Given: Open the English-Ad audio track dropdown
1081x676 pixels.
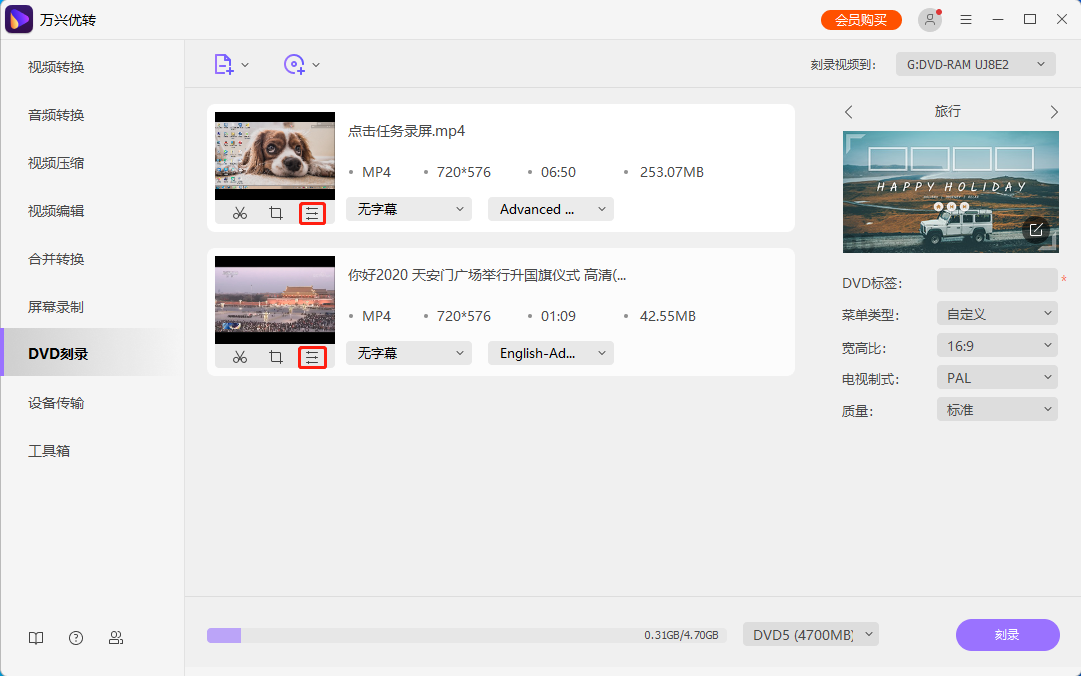Looking at the screenshot, I should [550, 352].
